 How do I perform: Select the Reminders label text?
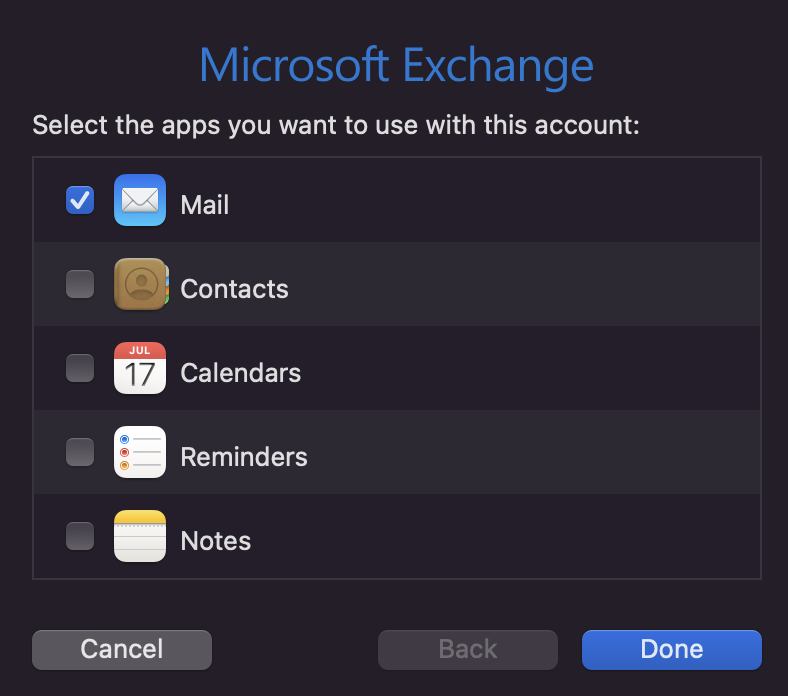pyautogui.click(x=244, y=457)
